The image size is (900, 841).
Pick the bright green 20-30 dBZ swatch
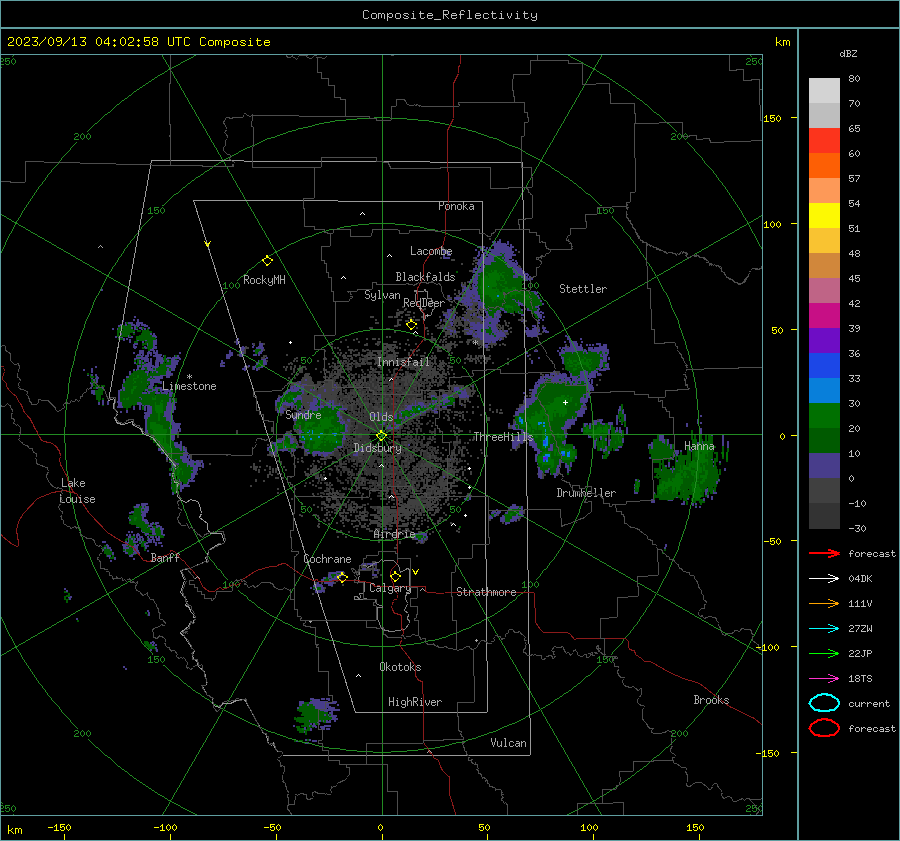(x=824, y=415)
